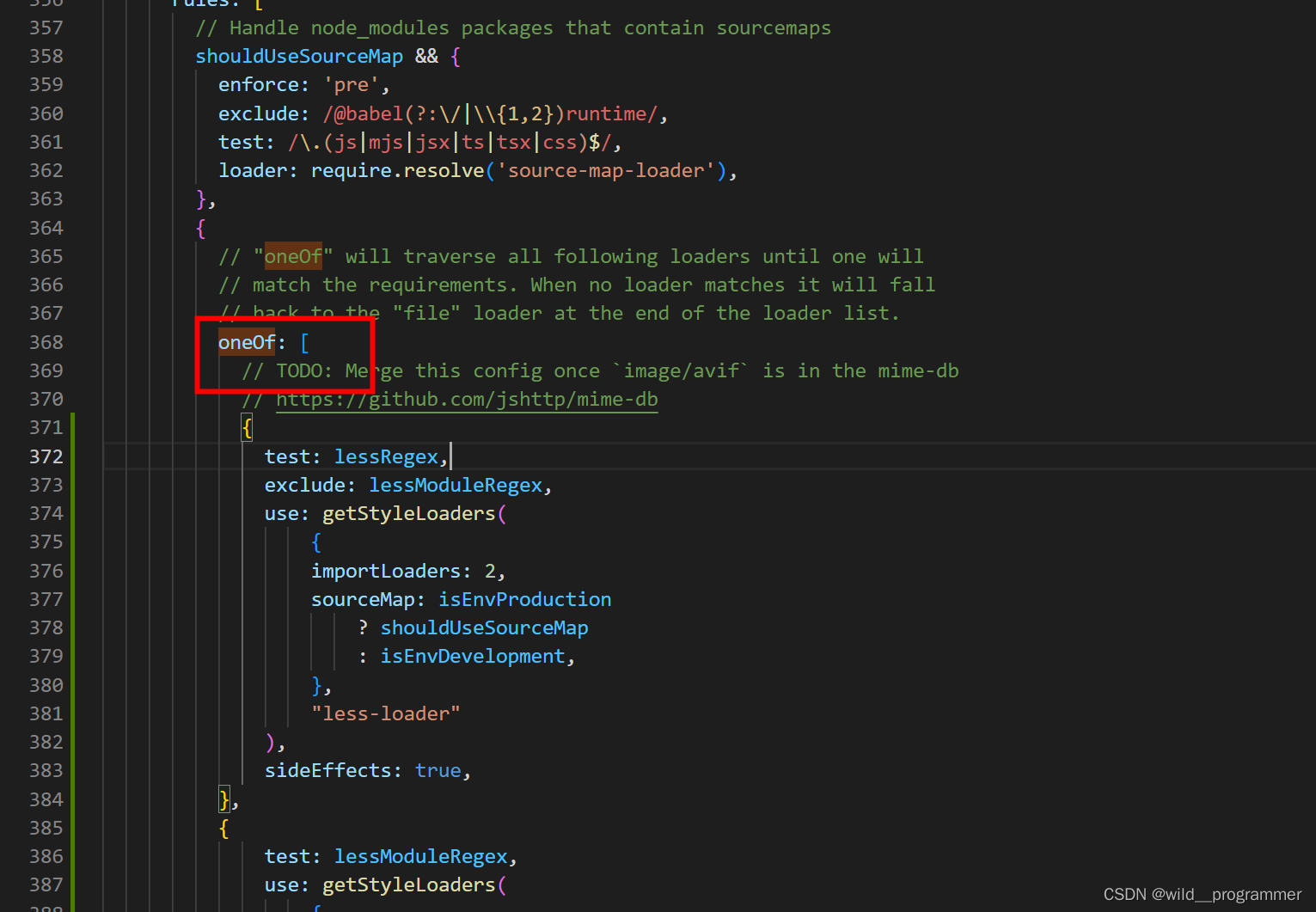Viewport: 1316px width, 912px height.
Task: Select the oneOf key on line 368
Action: [247, 342]
